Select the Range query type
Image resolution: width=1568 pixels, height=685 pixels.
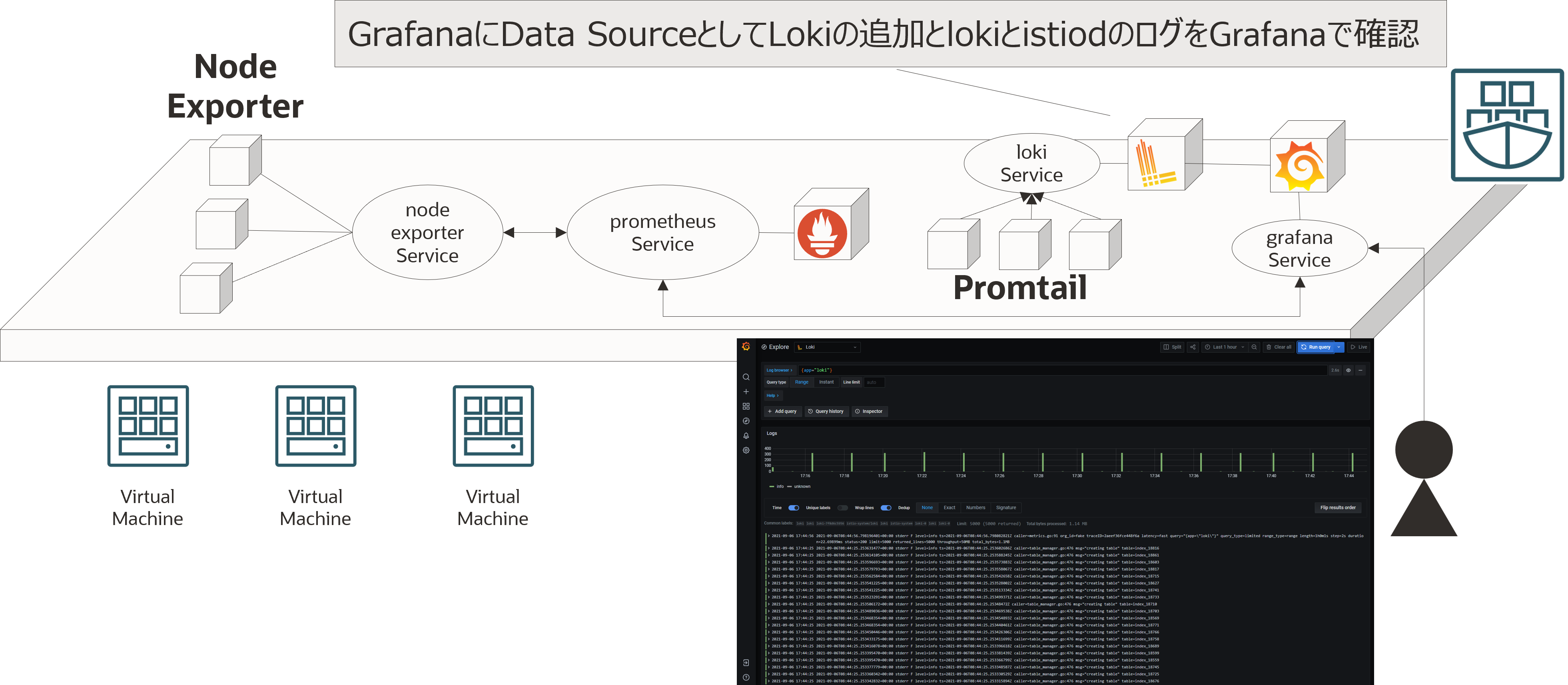[802, 382]
